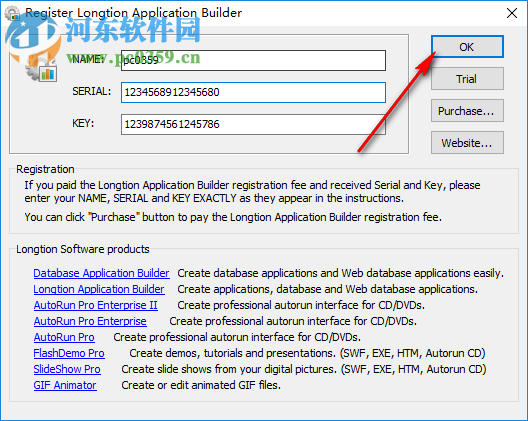This screenshot has width=528, height=421.
Task: Click the title bar application icon
Action: 12,13
